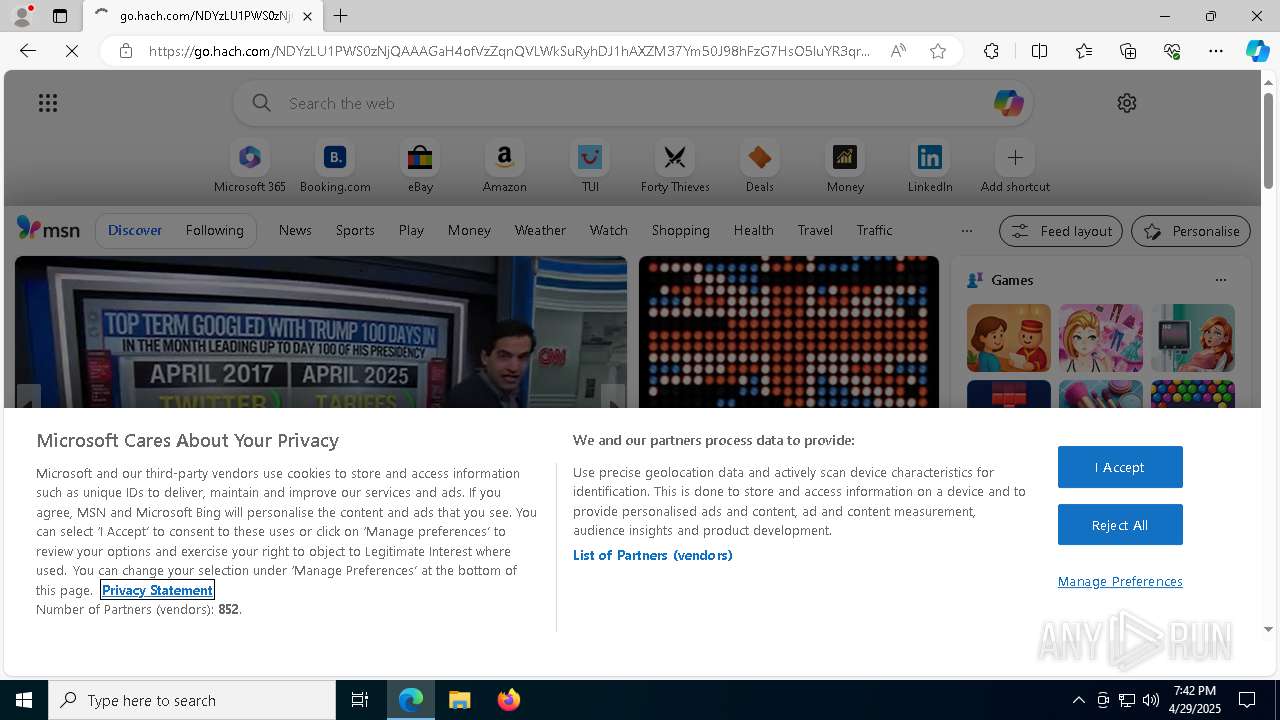Add a new shortcut tile
This screenshot has height=720, width=1280.
pos(1015,166)
